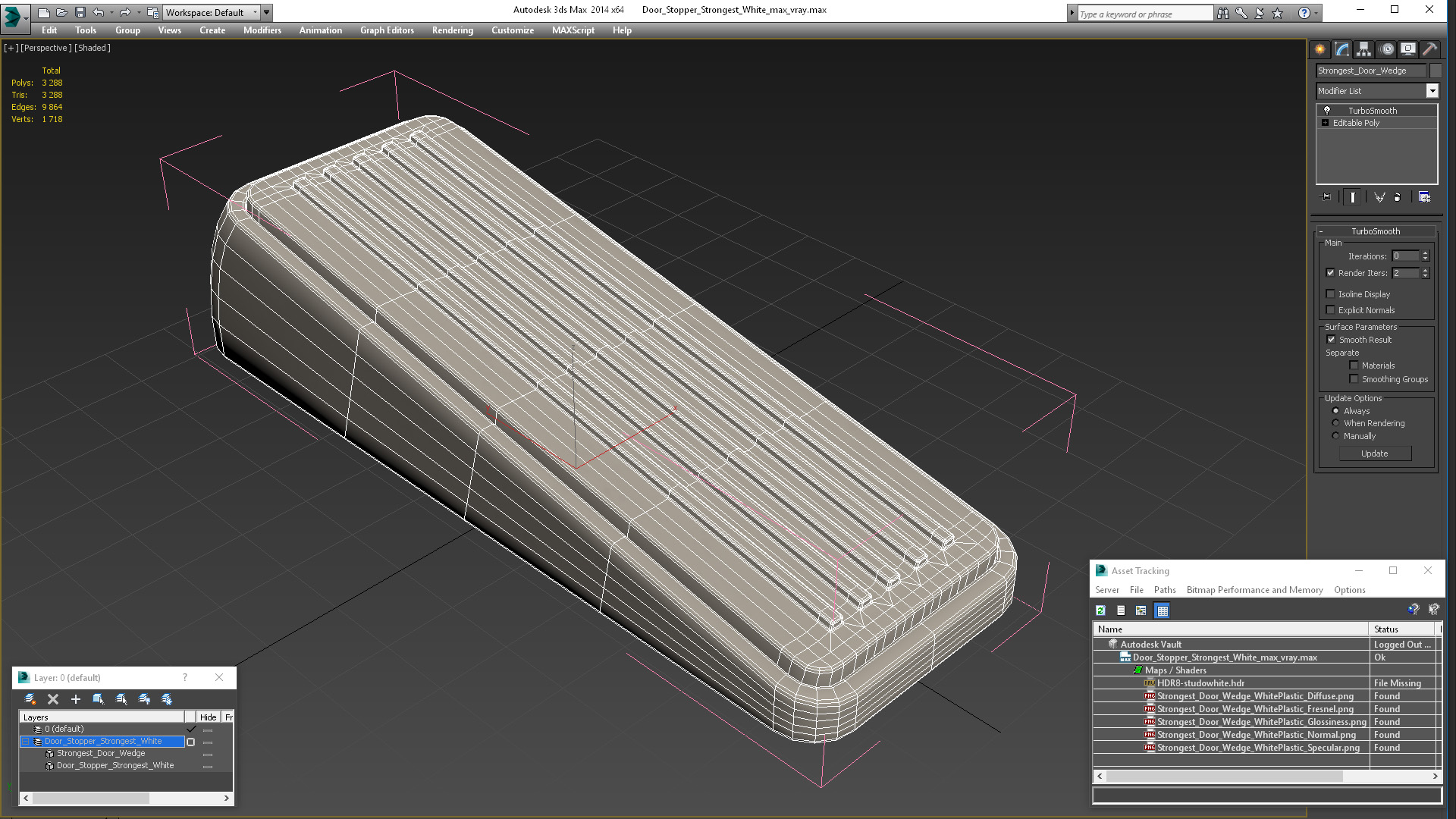This screenshot has width=1456, height=819.
Task: Click Add Selected Objects plus icon
Action: 76,699
